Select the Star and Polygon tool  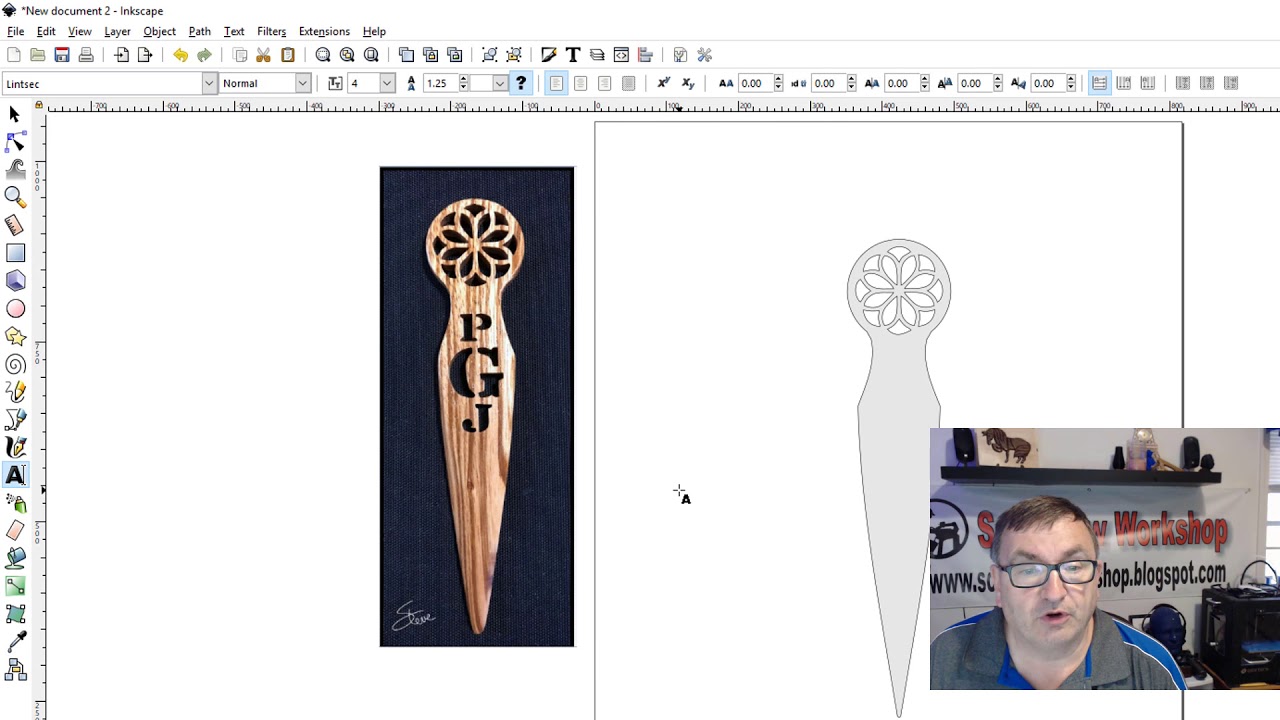tap(15, 337)
